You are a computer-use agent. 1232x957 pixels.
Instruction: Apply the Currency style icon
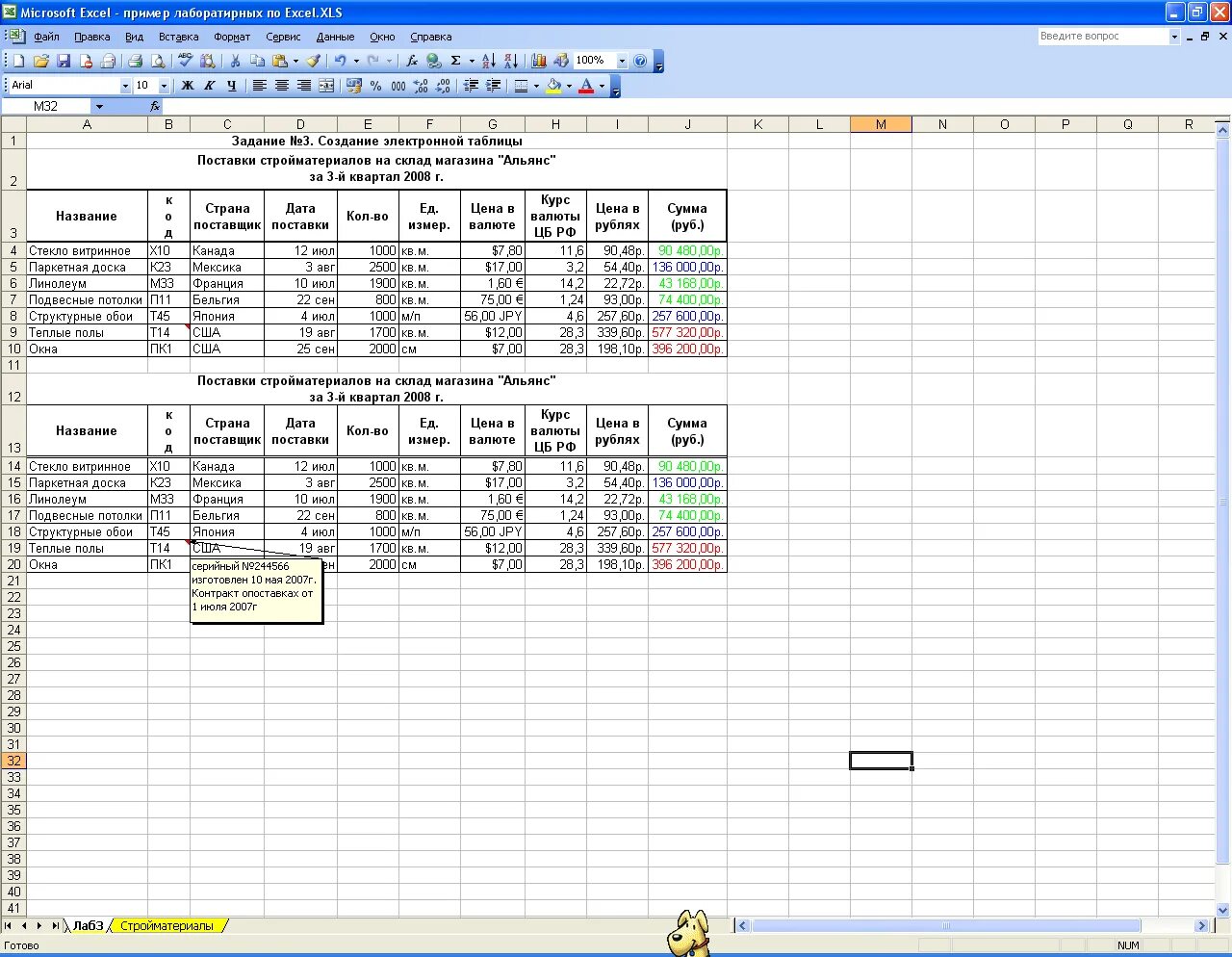point(353,86)
